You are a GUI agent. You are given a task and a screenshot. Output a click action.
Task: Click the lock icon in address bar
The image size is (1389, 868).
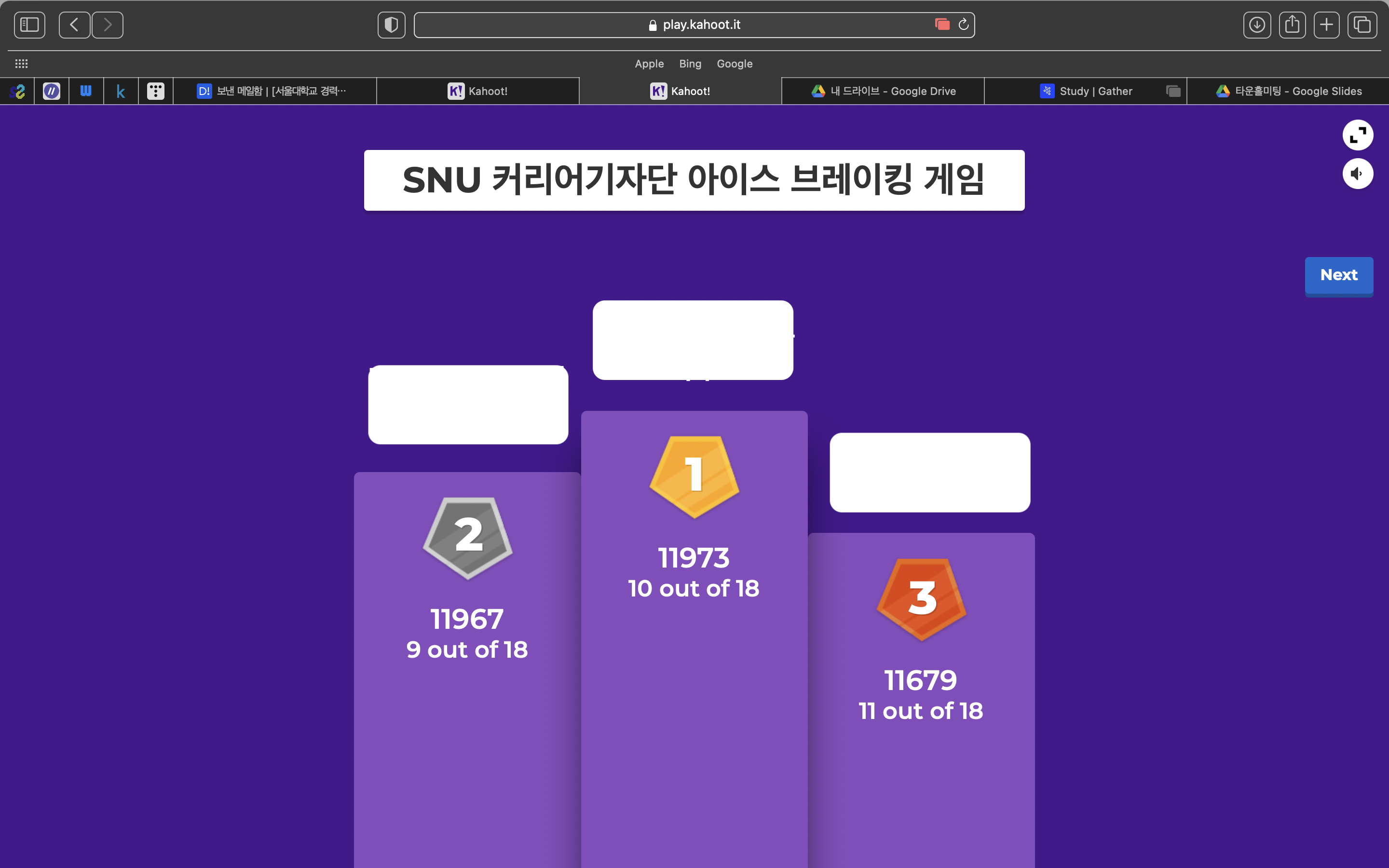[x=652, y=25]
